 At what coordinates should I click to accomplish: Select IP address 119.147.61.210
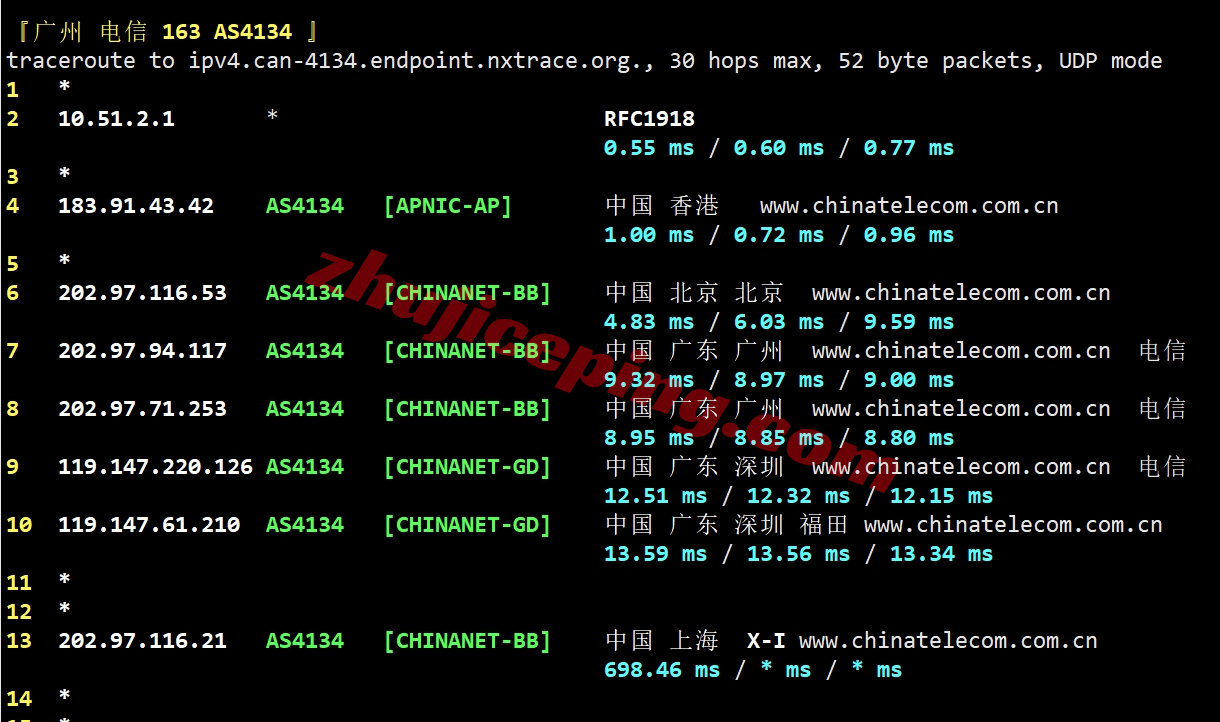point(149,525)
